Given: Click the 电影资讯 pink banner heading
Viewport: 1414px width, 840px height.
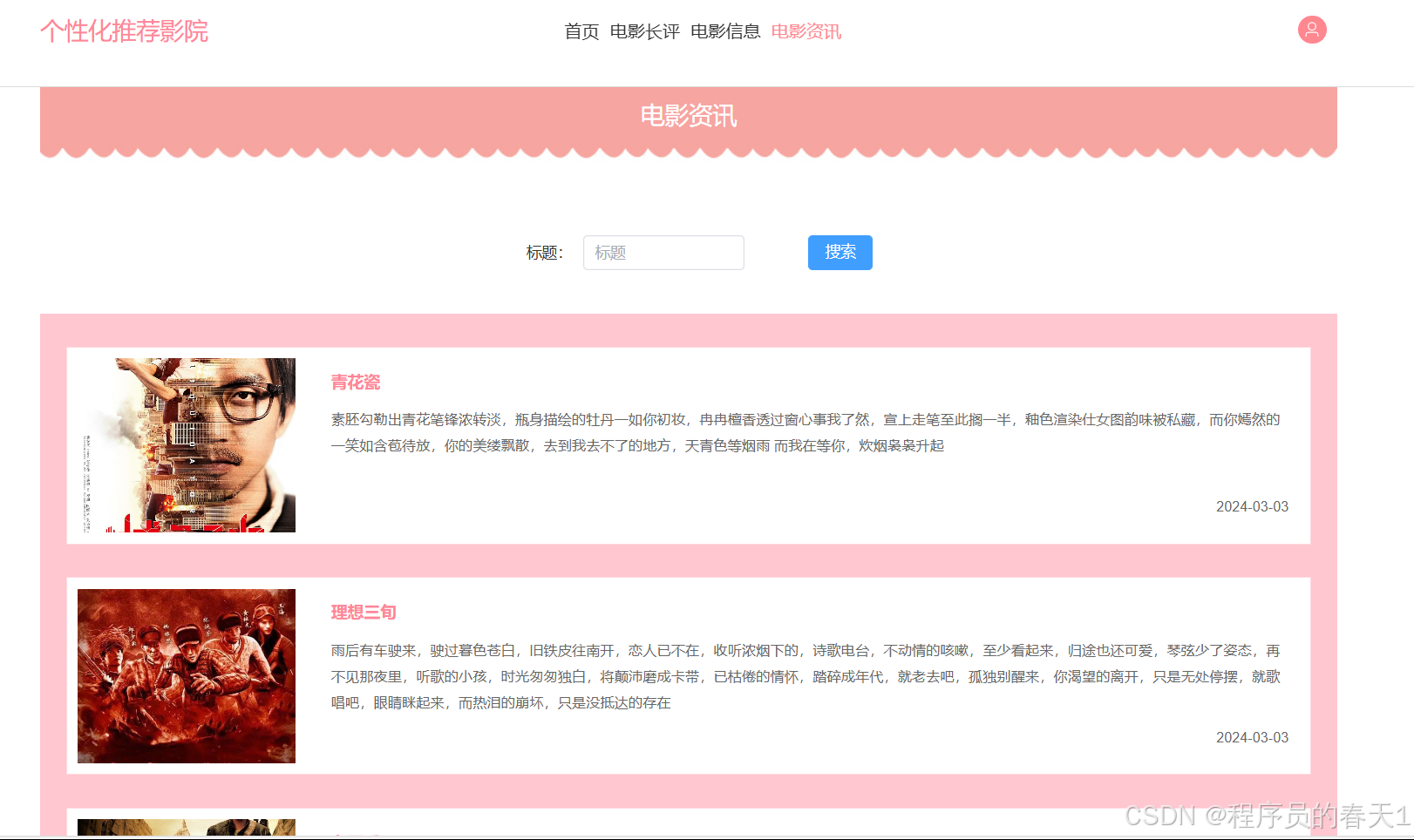Looking at the screenshot, I should (x=689, y=116).
